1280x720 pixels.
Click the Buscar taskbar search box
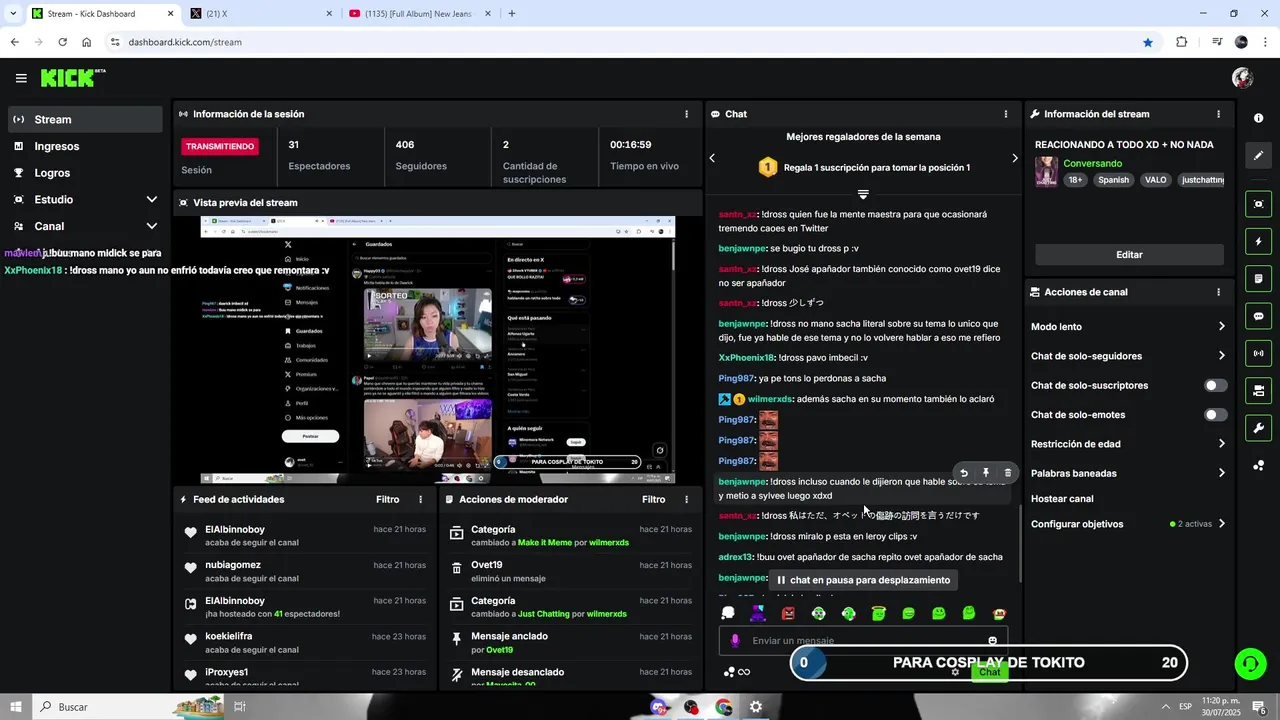click(x=130, y=707)
